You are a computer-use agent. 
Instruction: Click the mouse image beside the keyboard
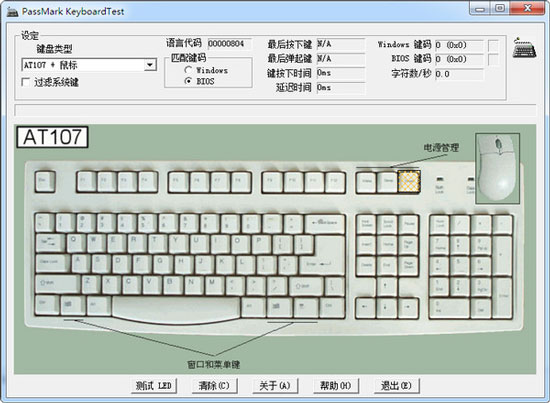497,168
